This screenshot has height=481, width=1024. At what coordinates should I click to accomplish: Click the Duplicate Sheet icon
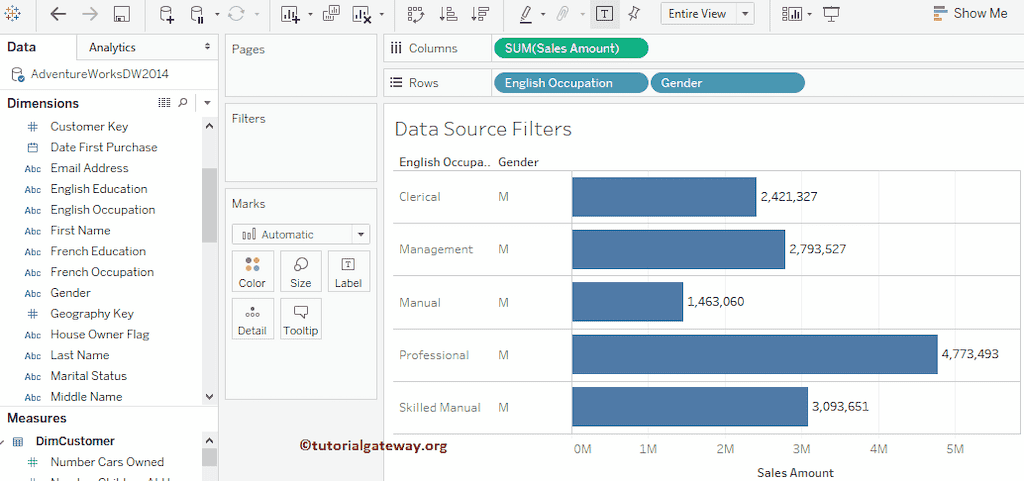[x=331, y=14]
